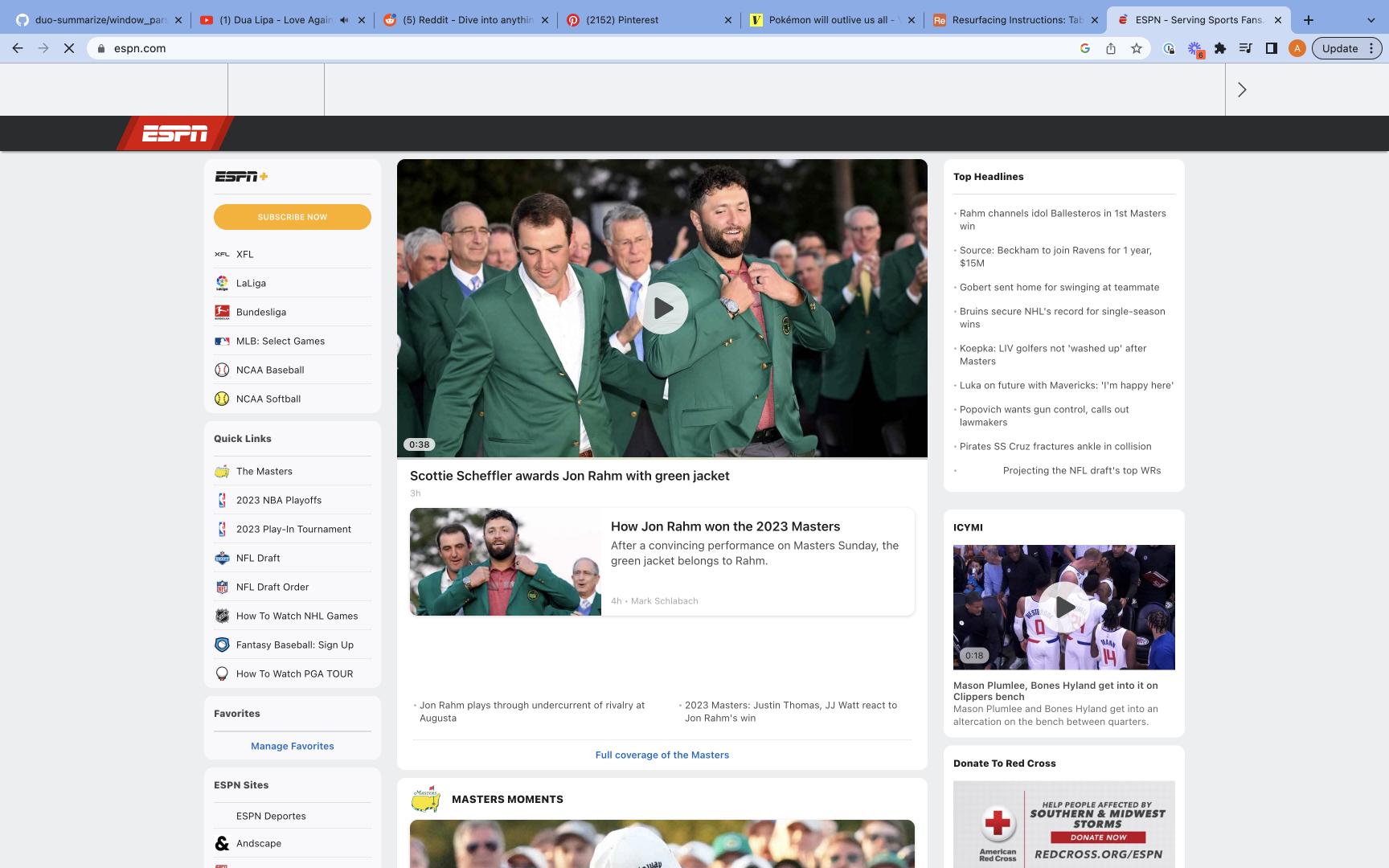Switch to Pokémon will outlive us tab
The width and height of the screenshot is (1389, 868).
coord(832,20)
